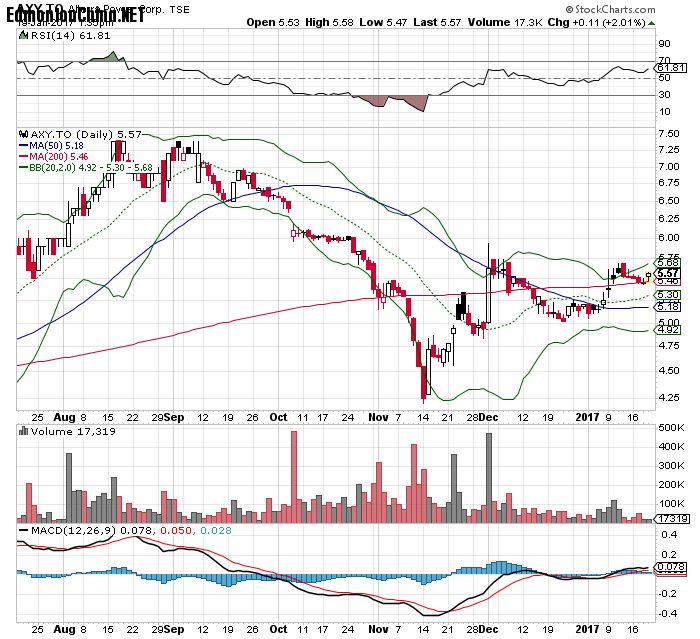This screenshot has width=700, height=639.
Task: Click the Aug label on price chart date axis
Action: 64,418
